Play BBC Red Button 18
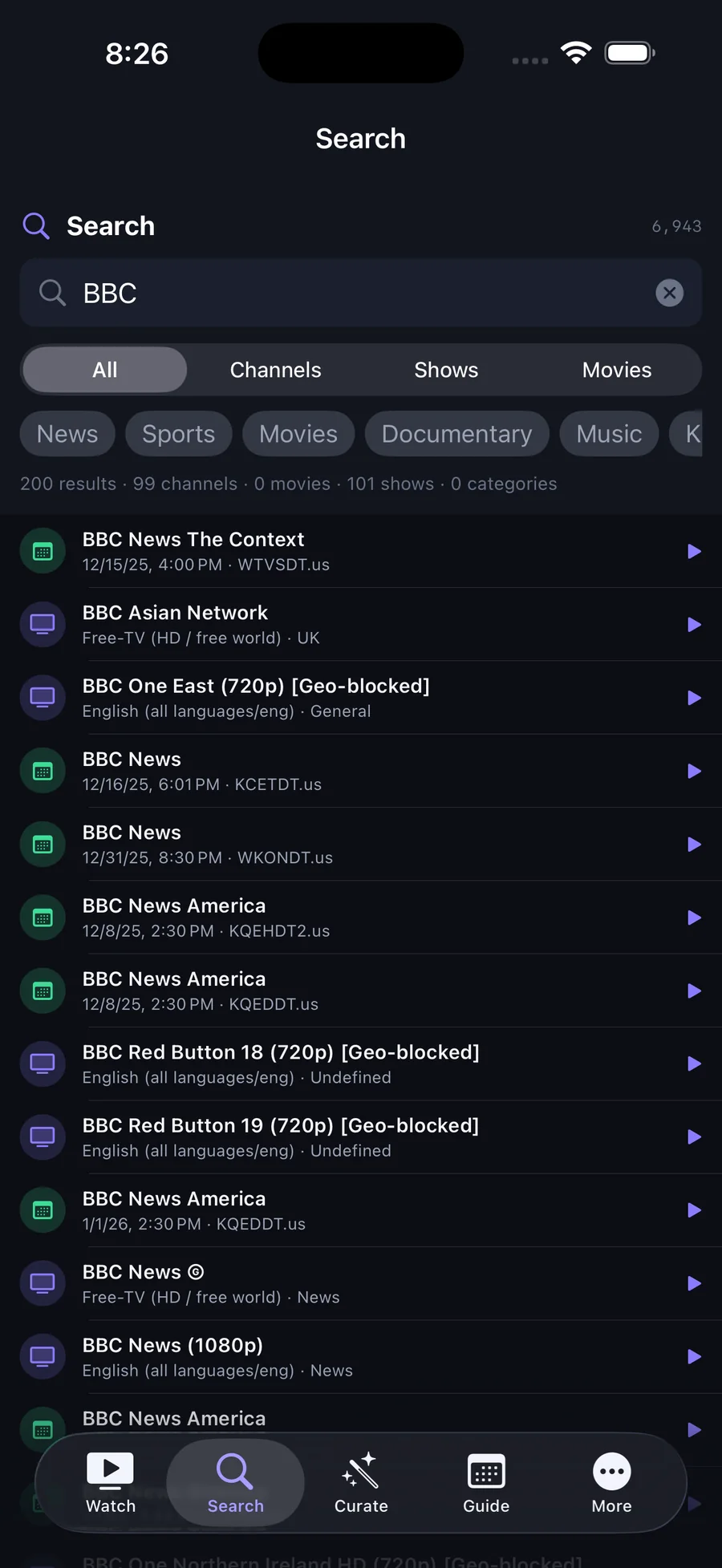The width and height of the screenshot is (722, 1568). click(x=695, y=1064)
